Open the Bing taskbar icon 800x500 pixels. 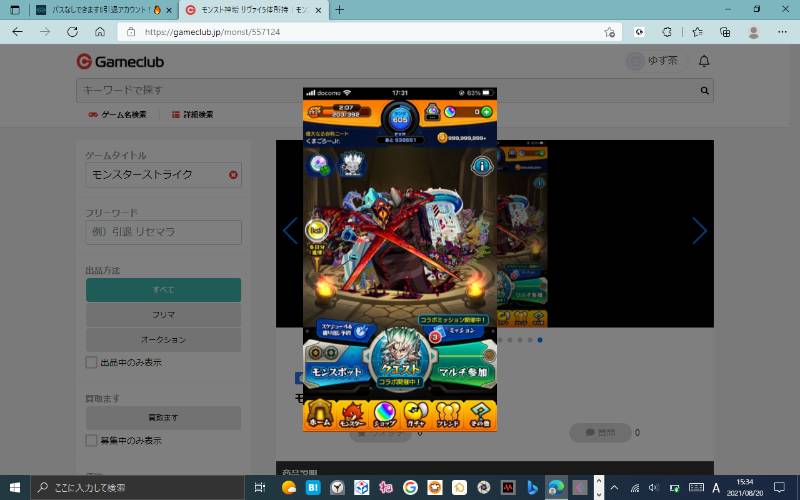coord(533,488)
